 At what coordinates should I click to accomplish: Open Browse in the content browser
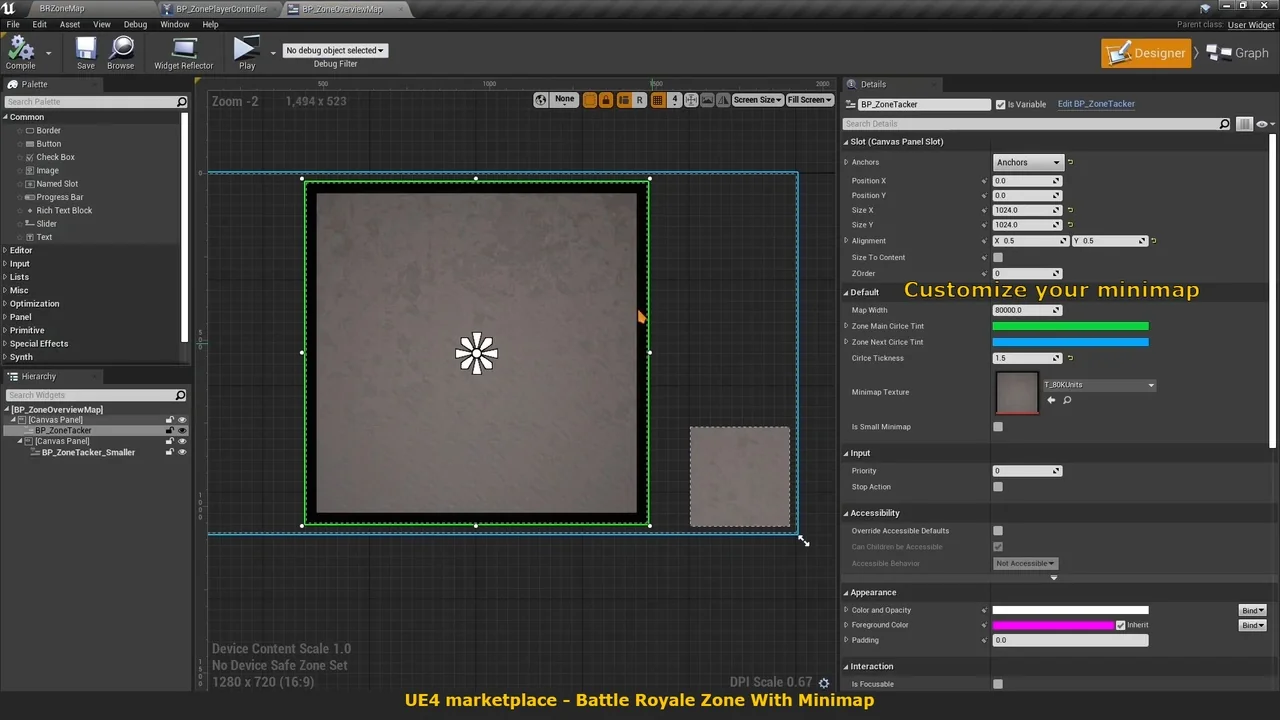(121, 51)
